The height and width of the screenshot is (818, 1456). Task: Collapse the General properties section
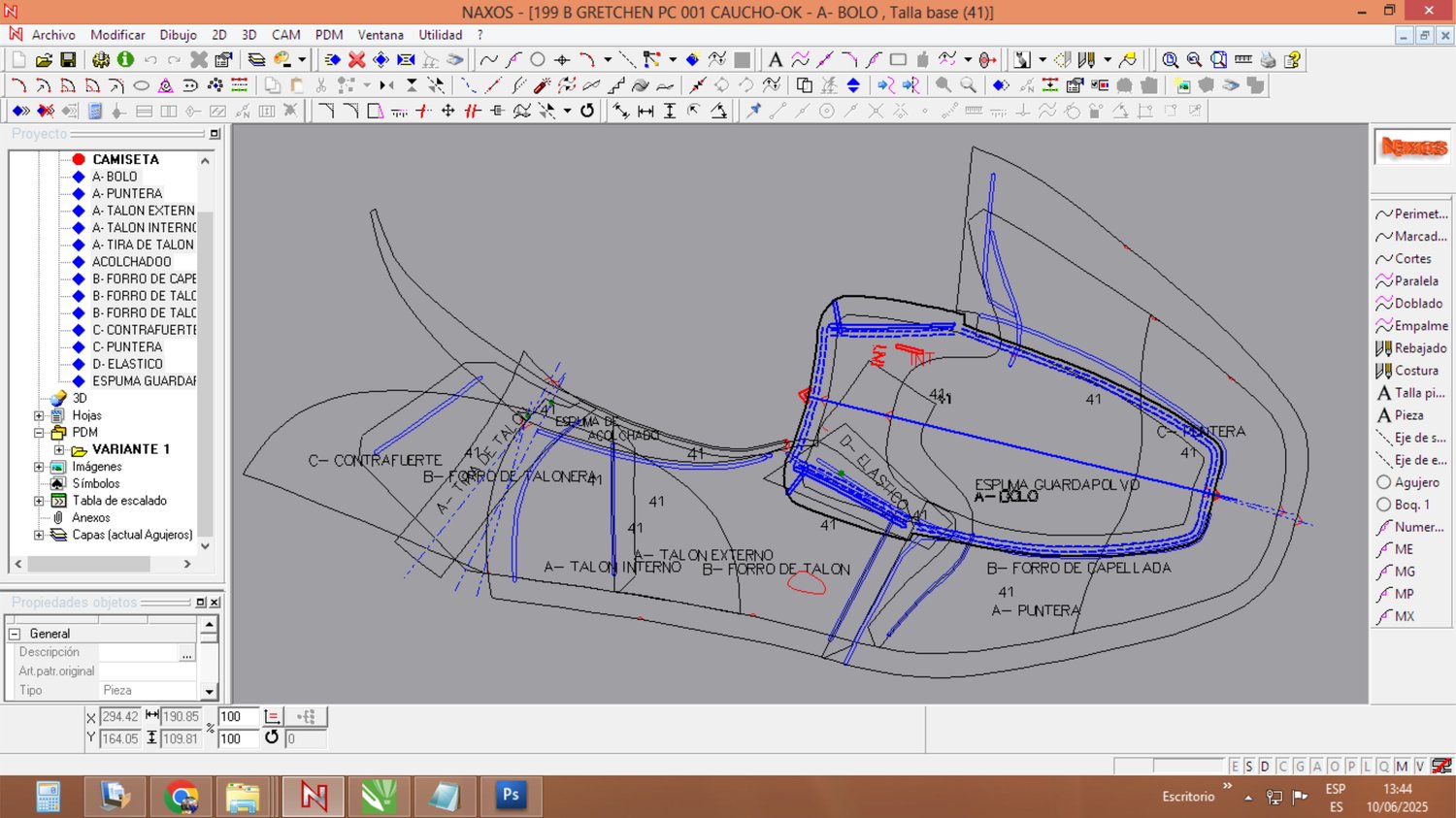15,634
